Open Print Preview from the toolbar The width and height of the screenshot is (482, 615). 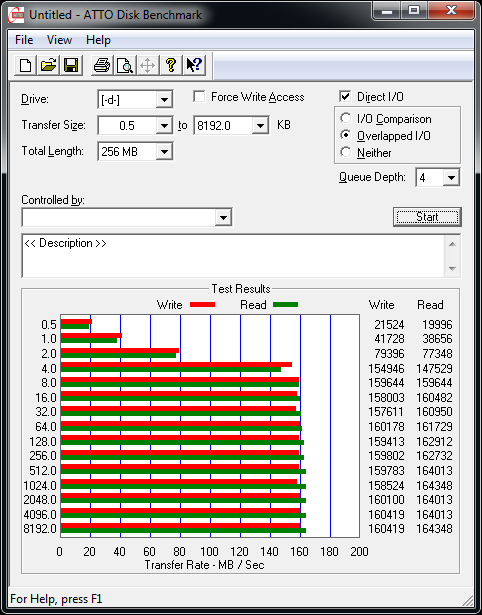pyautogui.click(x=125, y=65)
